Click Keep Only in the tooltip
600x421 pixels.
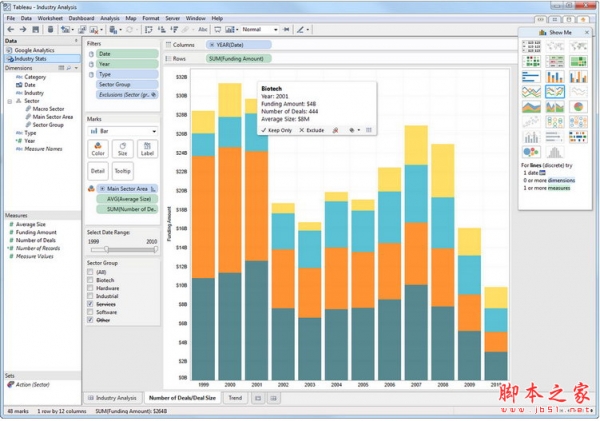(277, 131)
